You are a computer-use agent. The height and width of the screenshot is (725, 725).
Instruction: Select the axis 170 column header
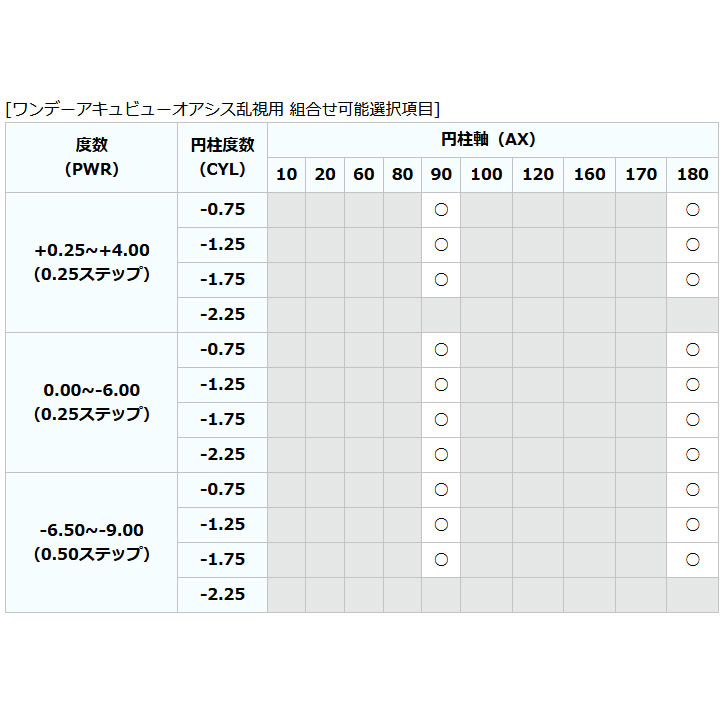tap(641, 175)
